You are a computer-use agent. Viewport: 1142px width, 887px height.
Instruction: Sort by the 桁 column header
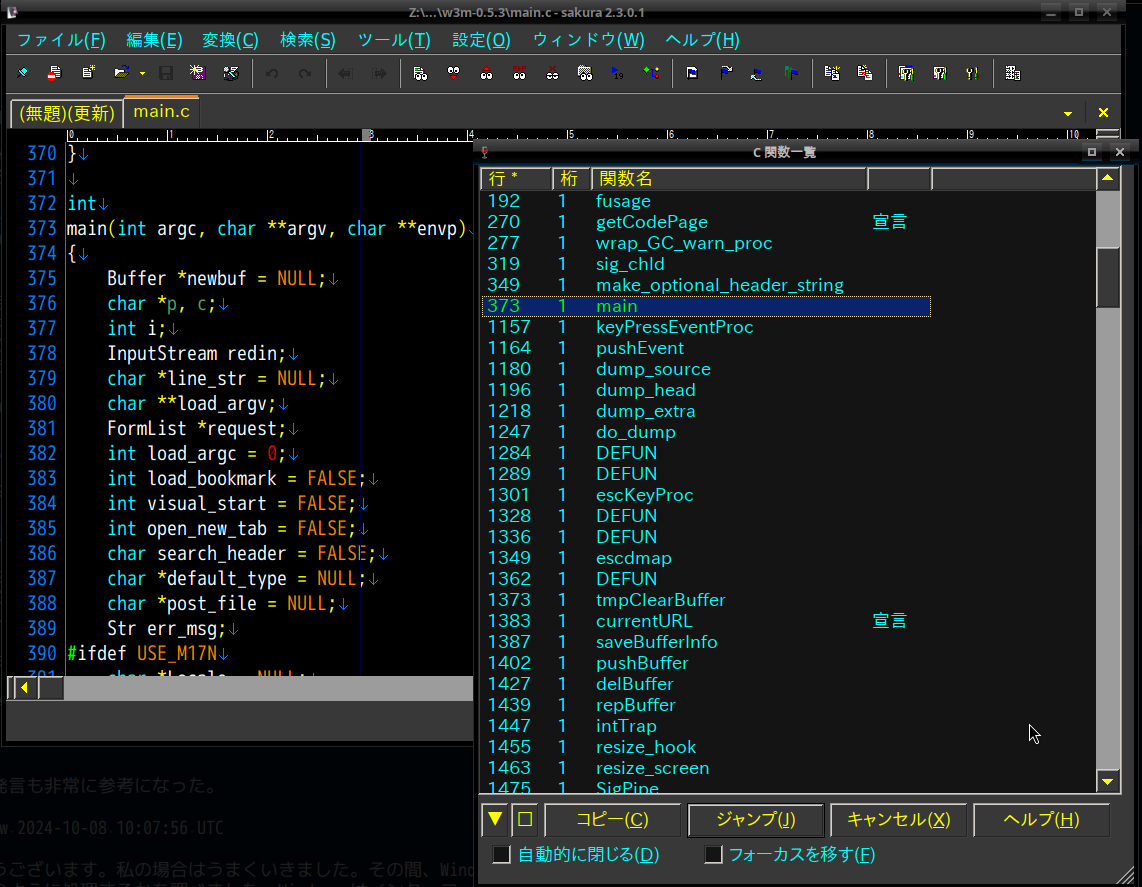pos(571,178)
